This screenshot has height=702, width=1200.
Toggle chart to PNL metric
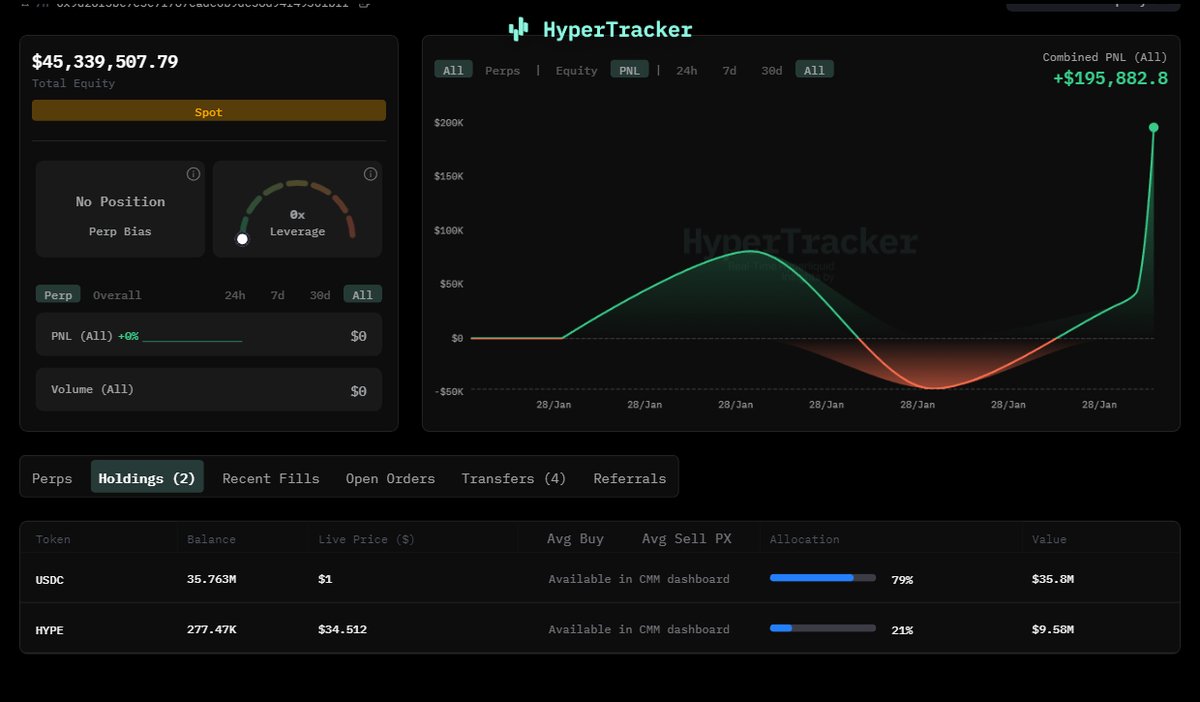point(630,70)
